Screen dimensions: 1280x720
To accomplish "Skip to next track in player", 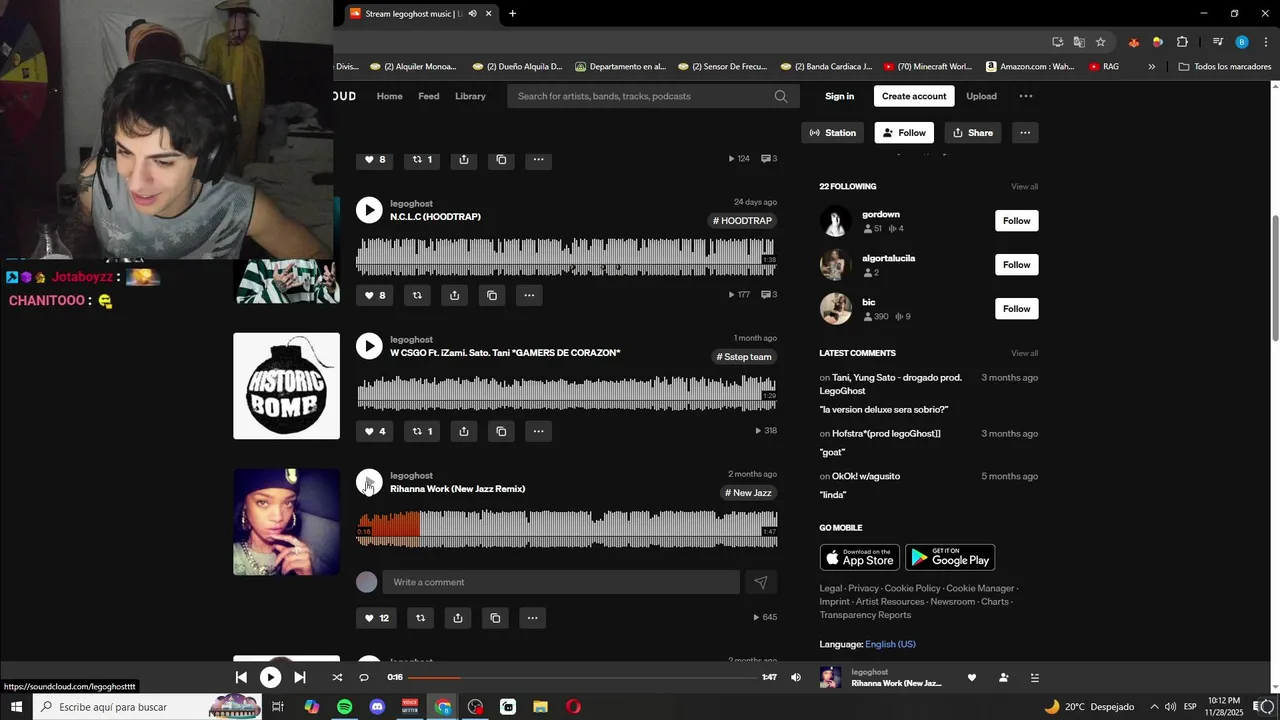I will 300,677.
